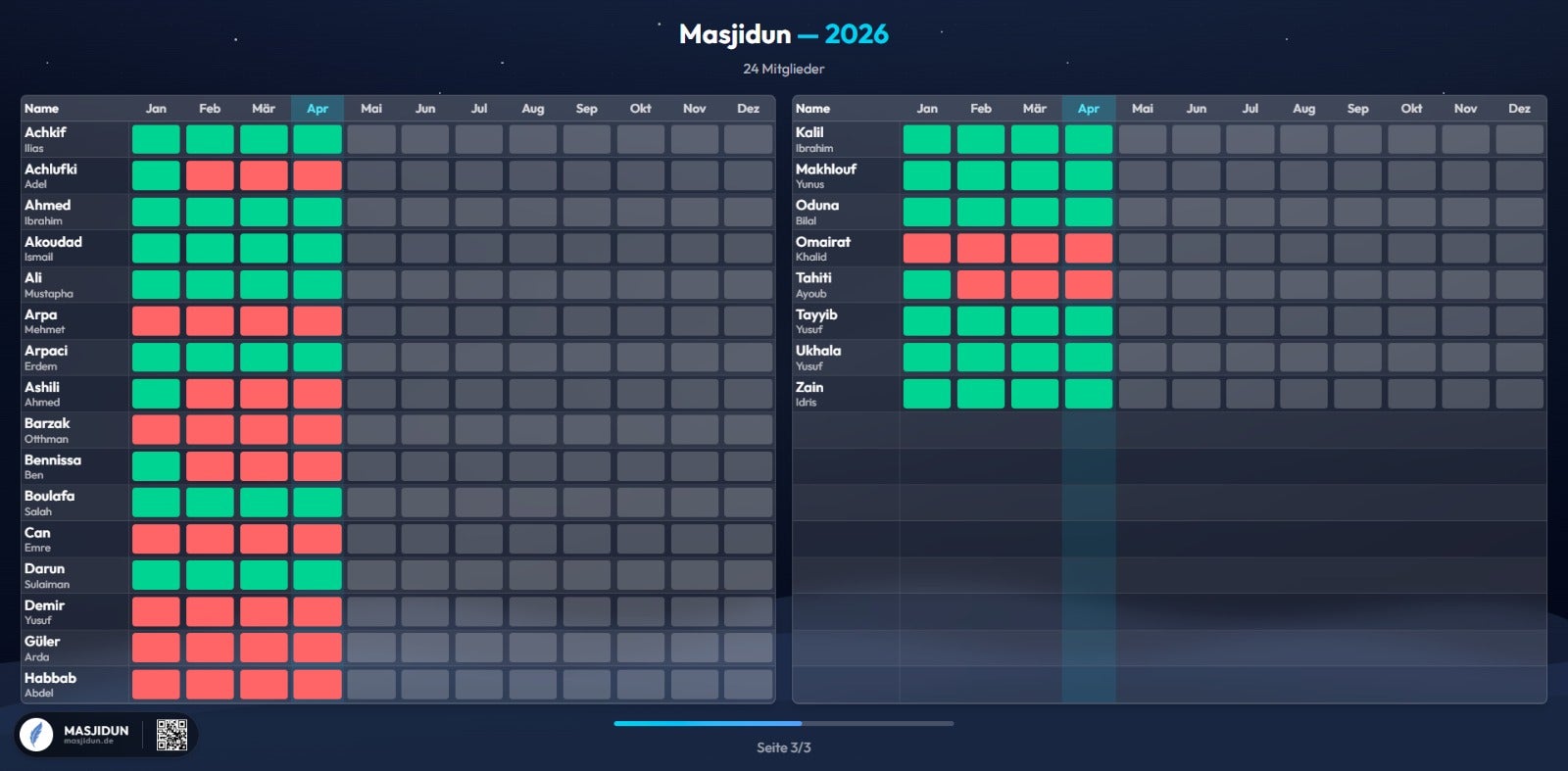
Task: Click Akoudad's empty Mai cell
Action: pos(371,248)
